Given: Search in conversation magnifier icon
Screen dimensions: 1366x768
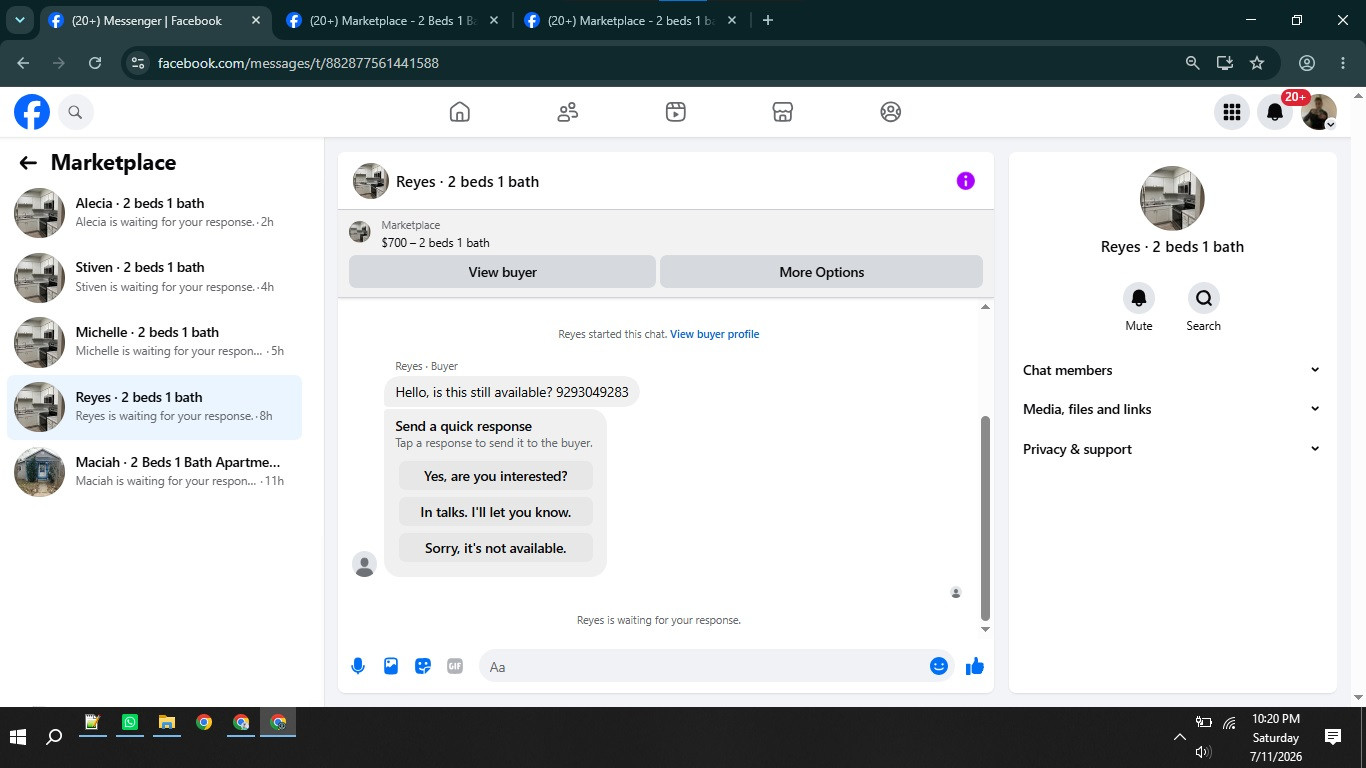Looking at the screenshot, I should 1204,298.
